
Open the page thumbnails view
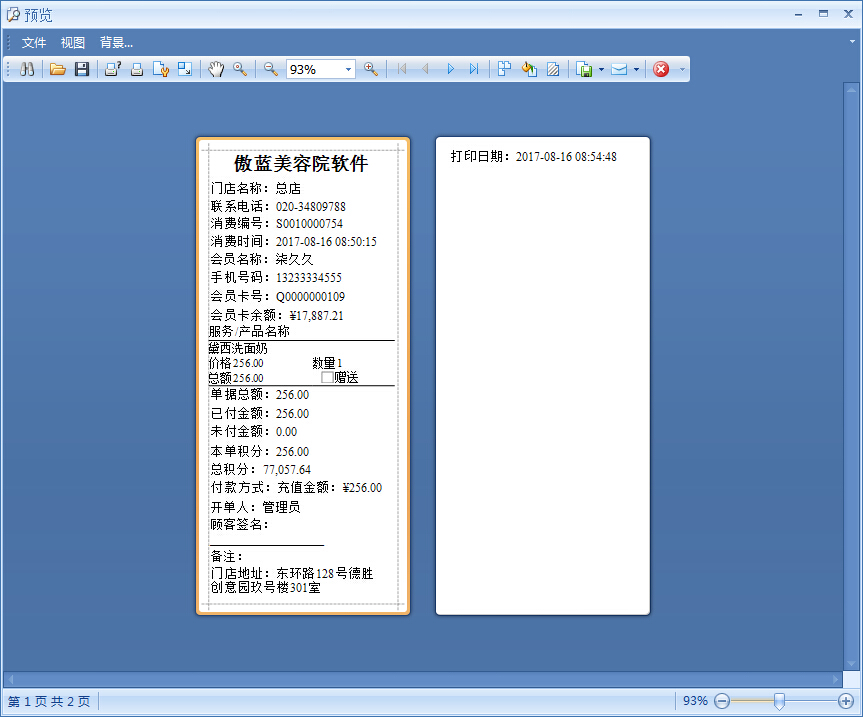point(504,69)
